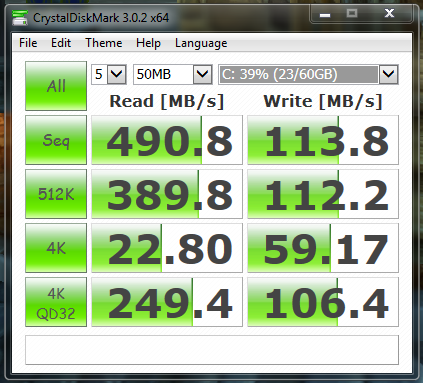The image size is (423, 383).
Task: Open the Help menu
Action: 148,43
